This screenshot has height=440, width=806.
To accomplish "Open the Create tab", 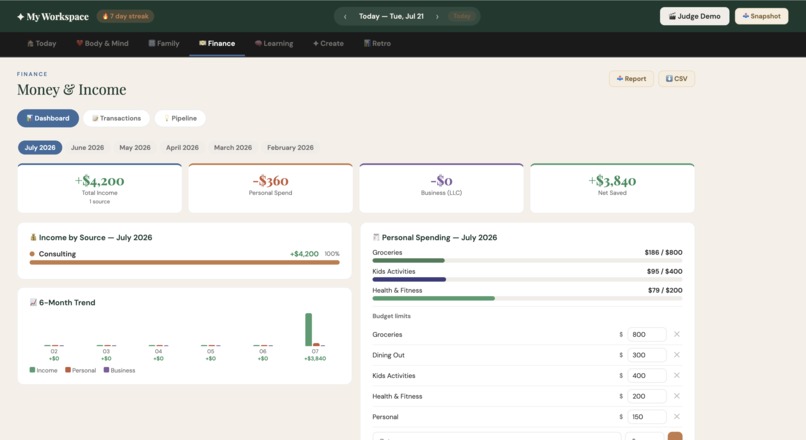I will (x=328, y=44).
